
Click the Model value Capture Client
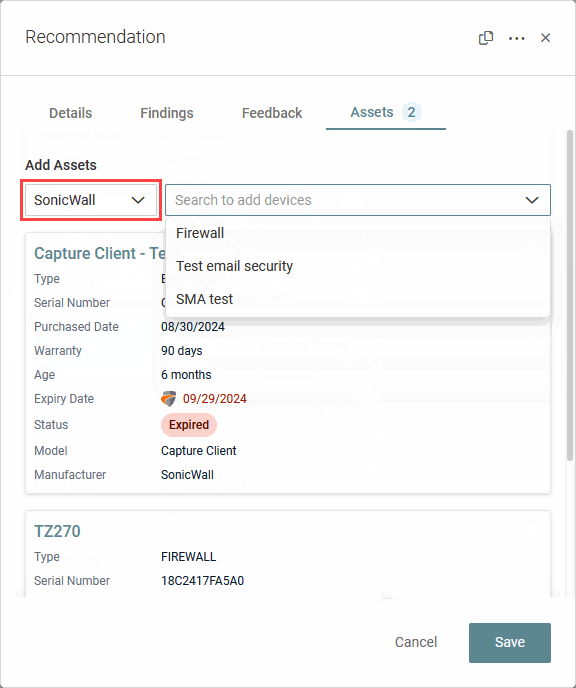click(198, 451)
